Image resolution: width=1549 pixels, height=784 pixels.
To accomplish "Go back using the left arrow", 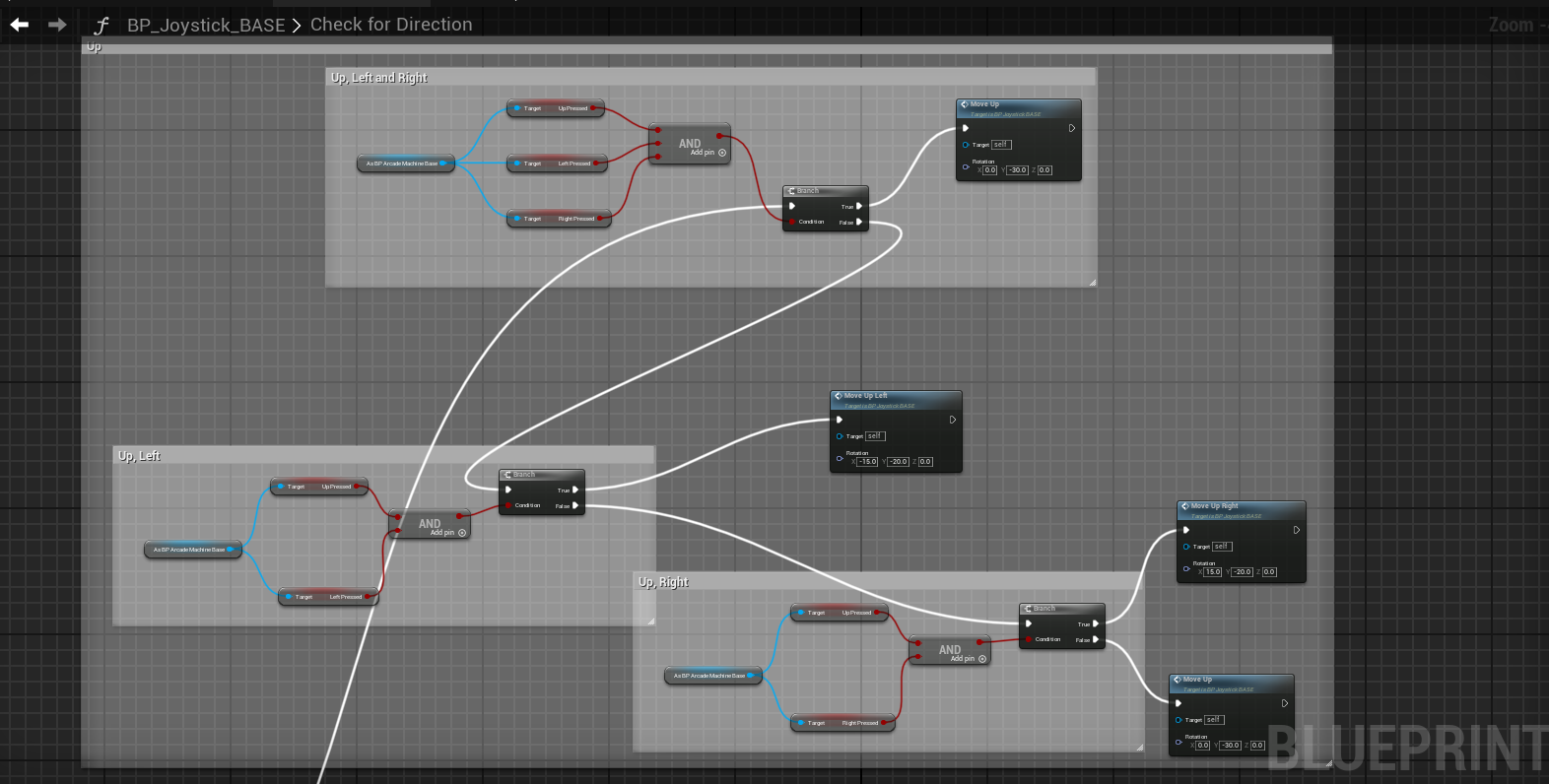I will (20, 25).
